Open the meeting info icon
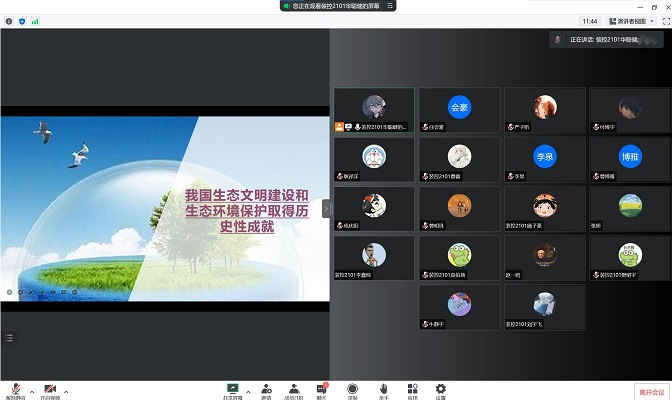The height and width of the screenshot is (400, 672). [8, 20]
